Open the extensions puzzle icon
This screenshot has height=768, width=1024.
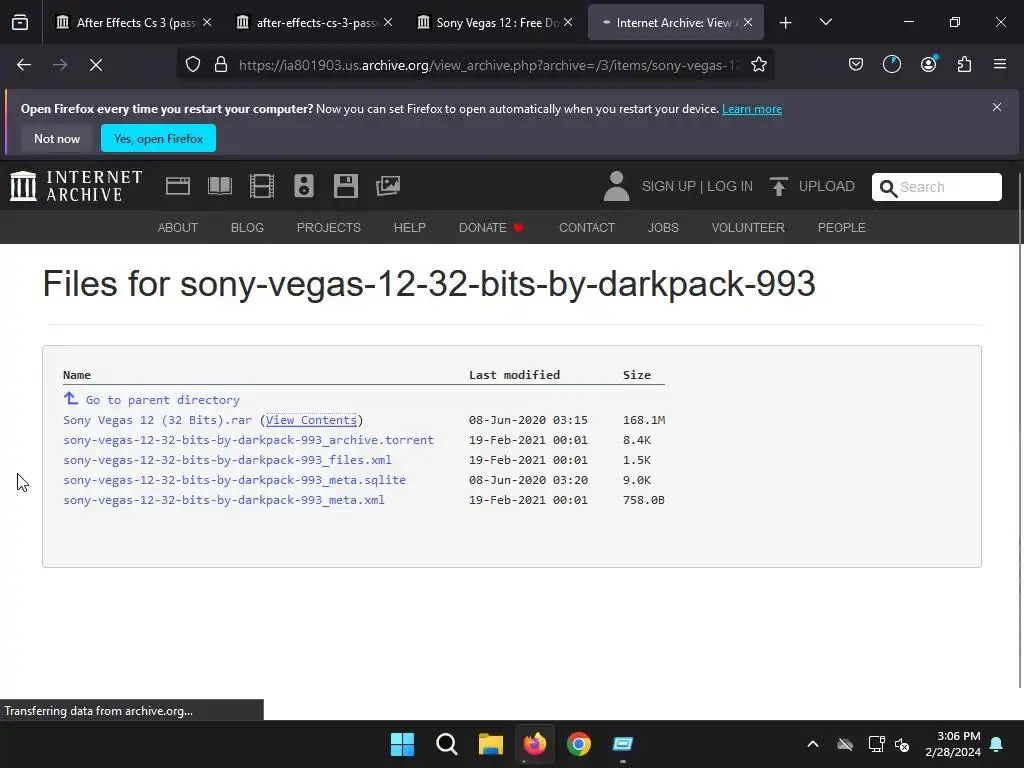click(x=964, y=65)
